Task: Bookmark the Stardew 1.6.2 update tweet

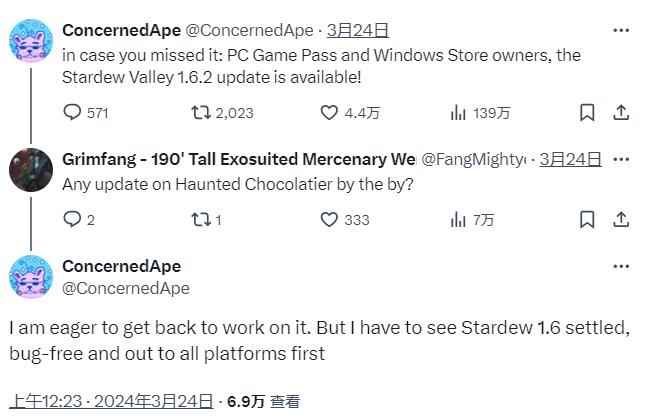Action: pos(588,113)
